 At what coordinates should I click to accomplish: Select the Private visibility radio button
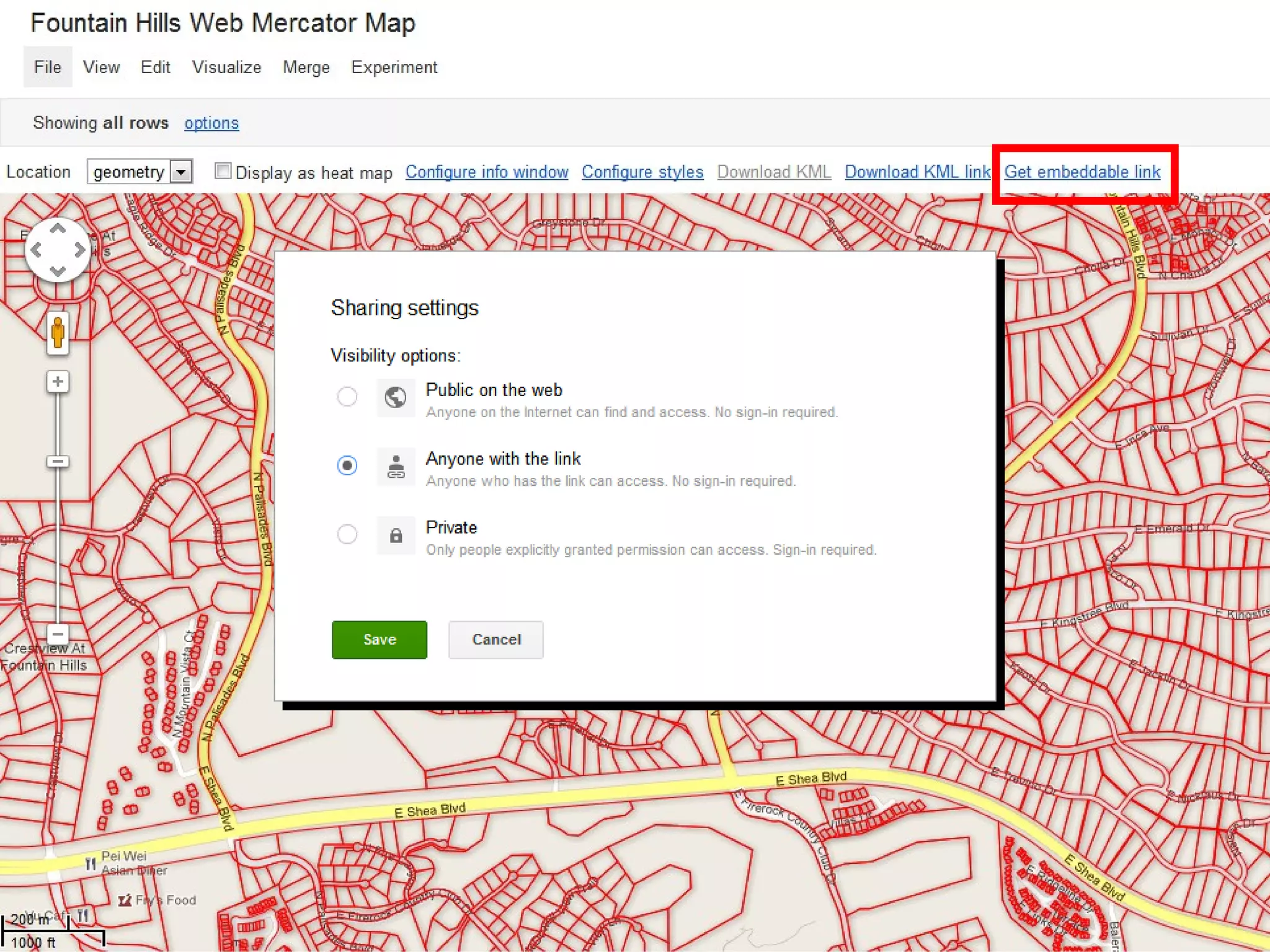point(347,534)
